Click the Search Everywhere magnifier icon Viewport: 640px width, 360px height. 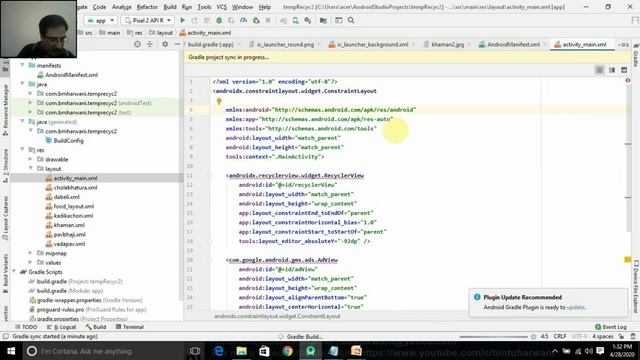point(351,20)
